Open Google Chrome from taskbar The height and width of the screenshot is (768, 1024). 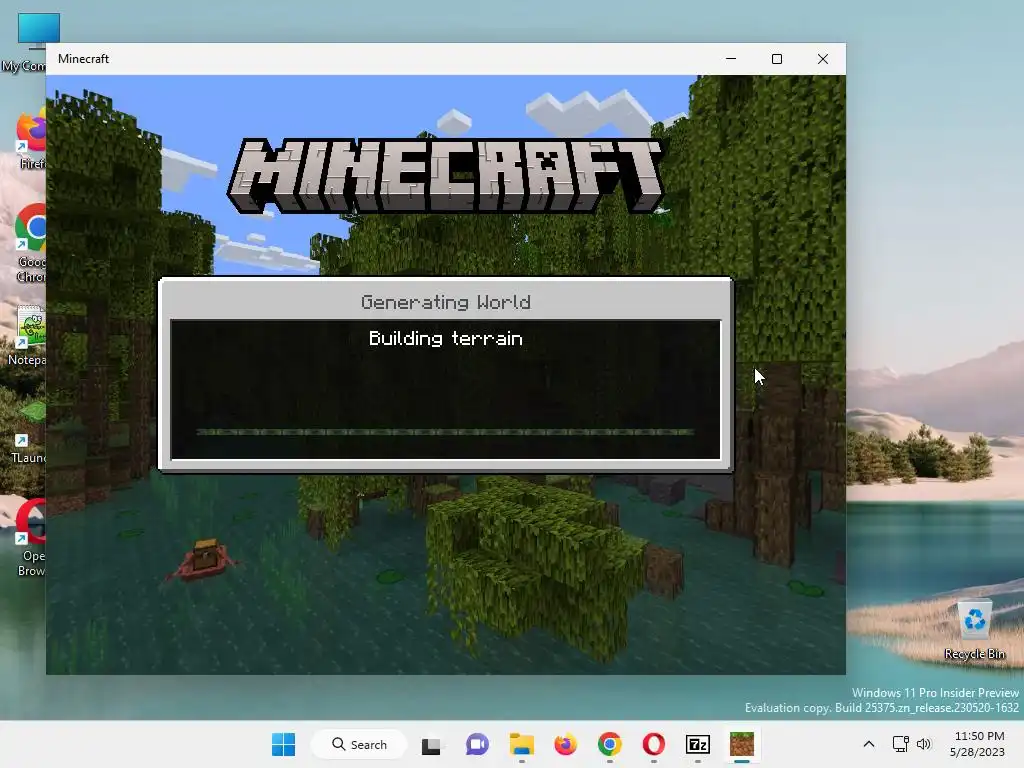click(x=609, y=744)
